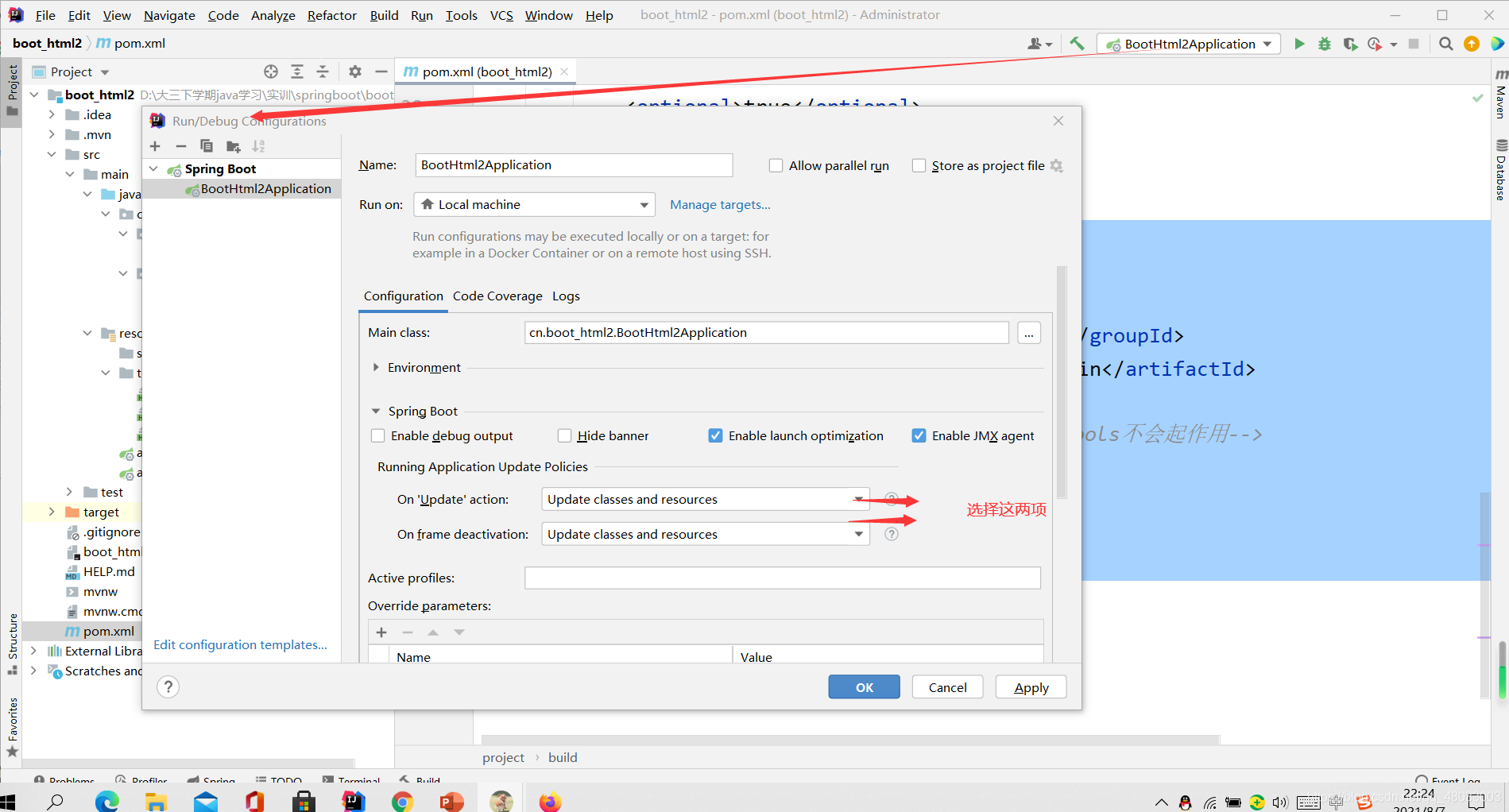Open On frame deactivation dropdown

[706, 534]
